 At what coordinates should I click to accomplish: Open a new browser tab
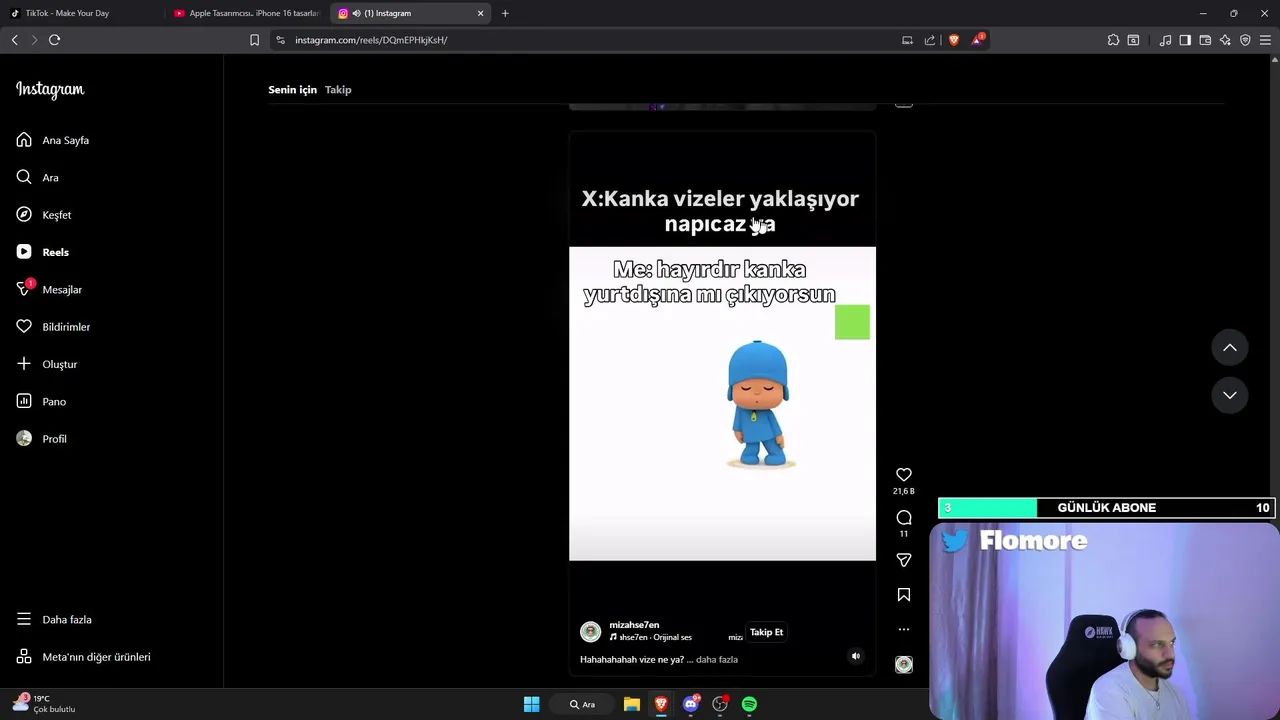pyautogui.click(x=505, y=13)
